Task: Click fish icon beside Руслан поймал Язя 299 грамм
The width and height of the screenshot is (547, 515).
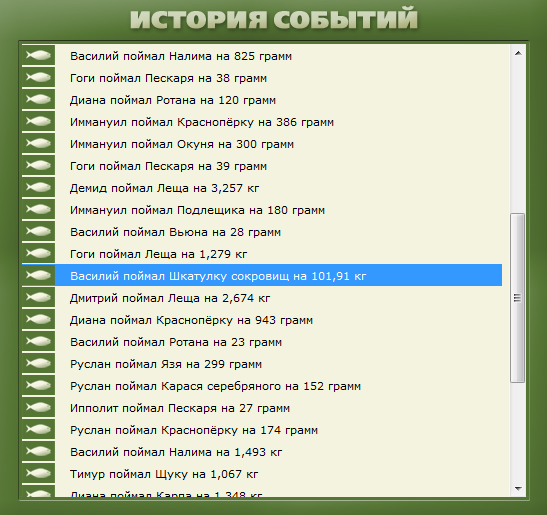Action: (x=38, y=363)
